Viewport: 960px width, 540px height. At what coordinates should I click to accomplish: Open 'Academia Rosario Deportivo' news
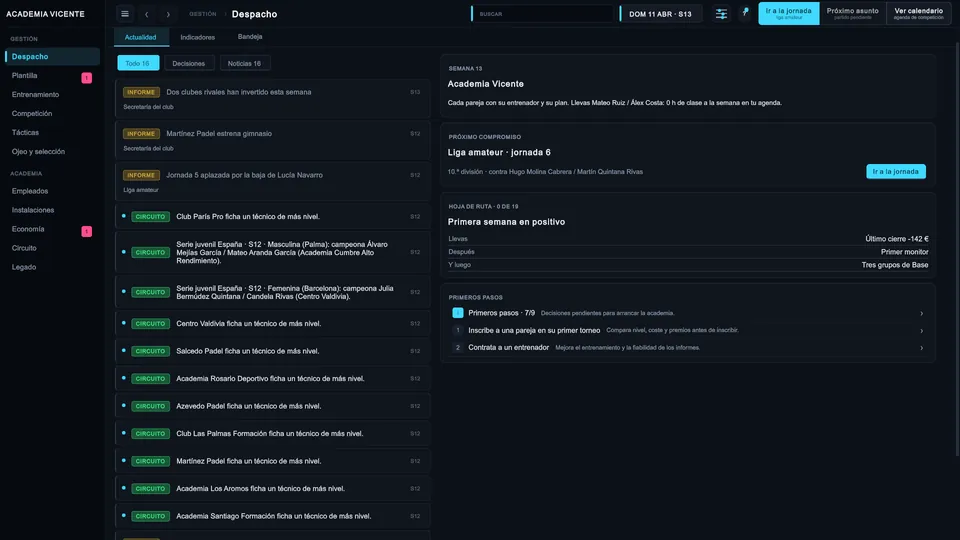click(272, 378)
